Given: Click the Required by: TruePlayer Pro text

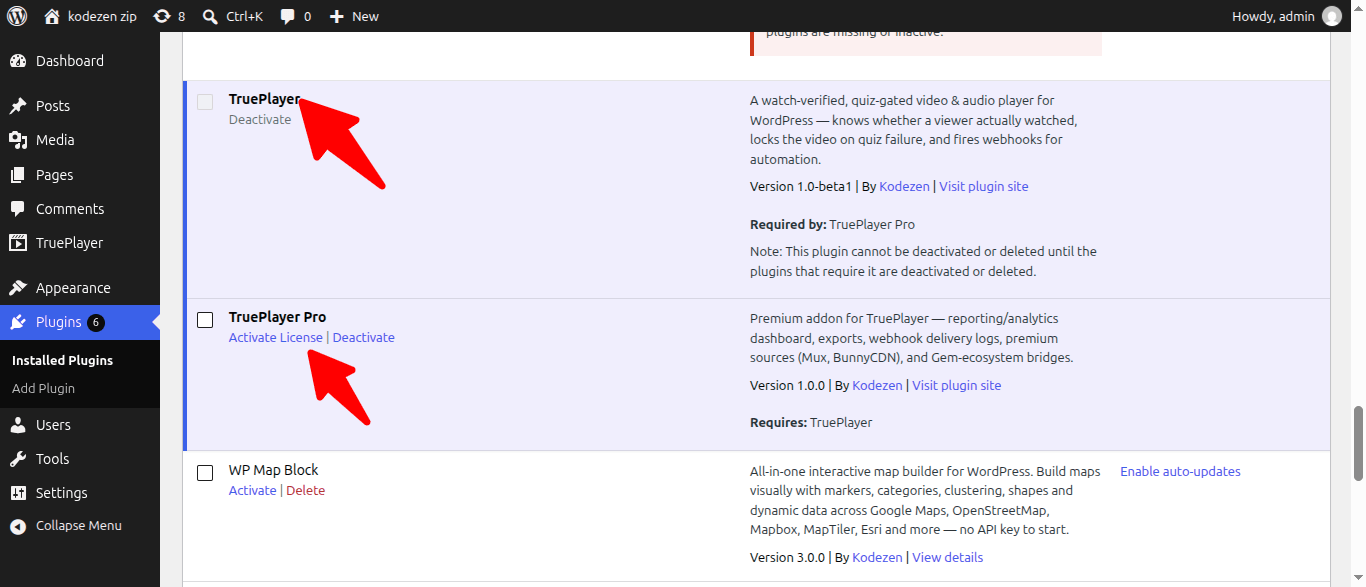Looking at the screenshot, I should (x=832, y=224).
